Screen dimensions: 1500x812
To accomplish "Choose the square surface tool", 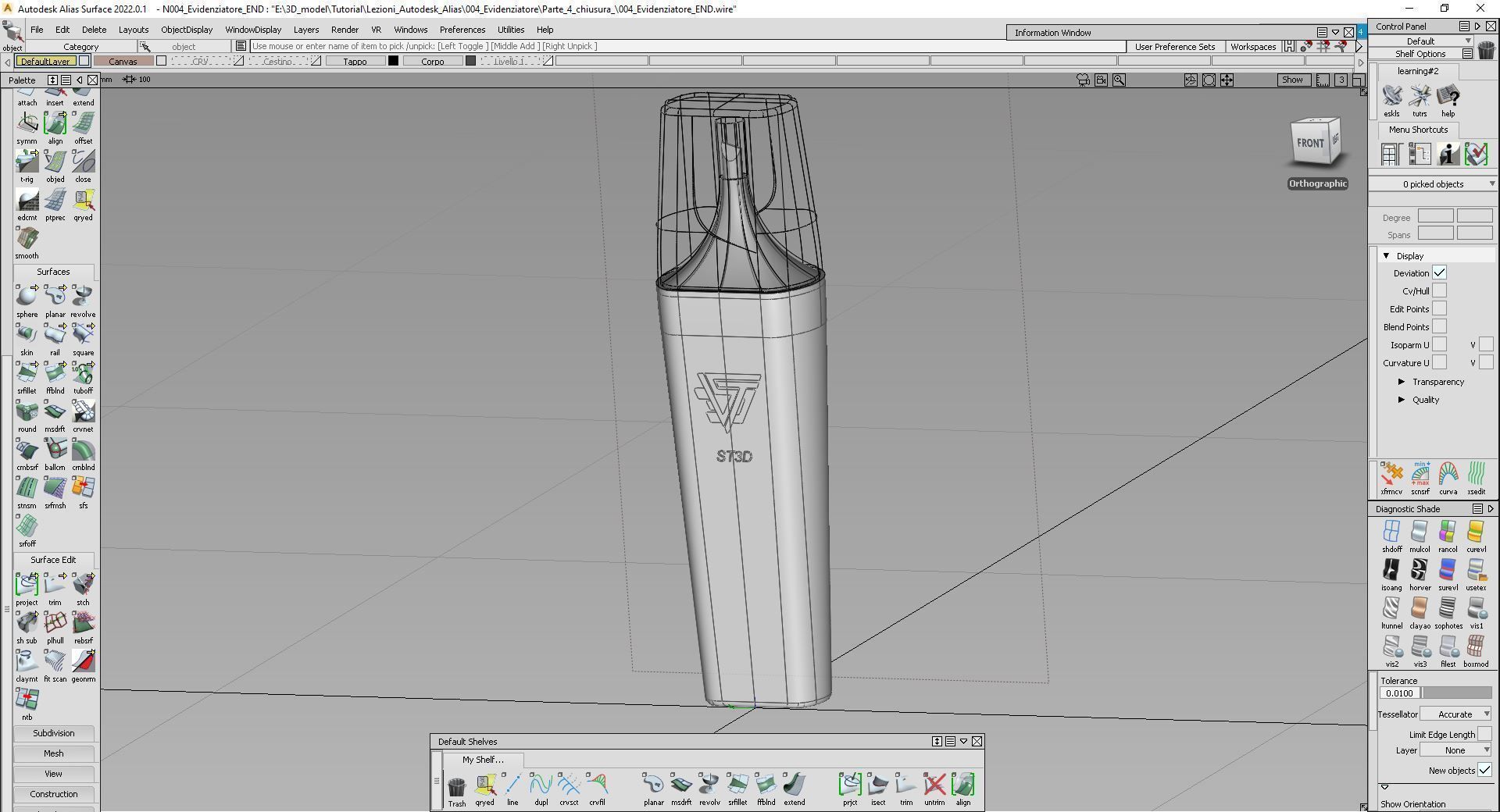I will coord(83,334).
